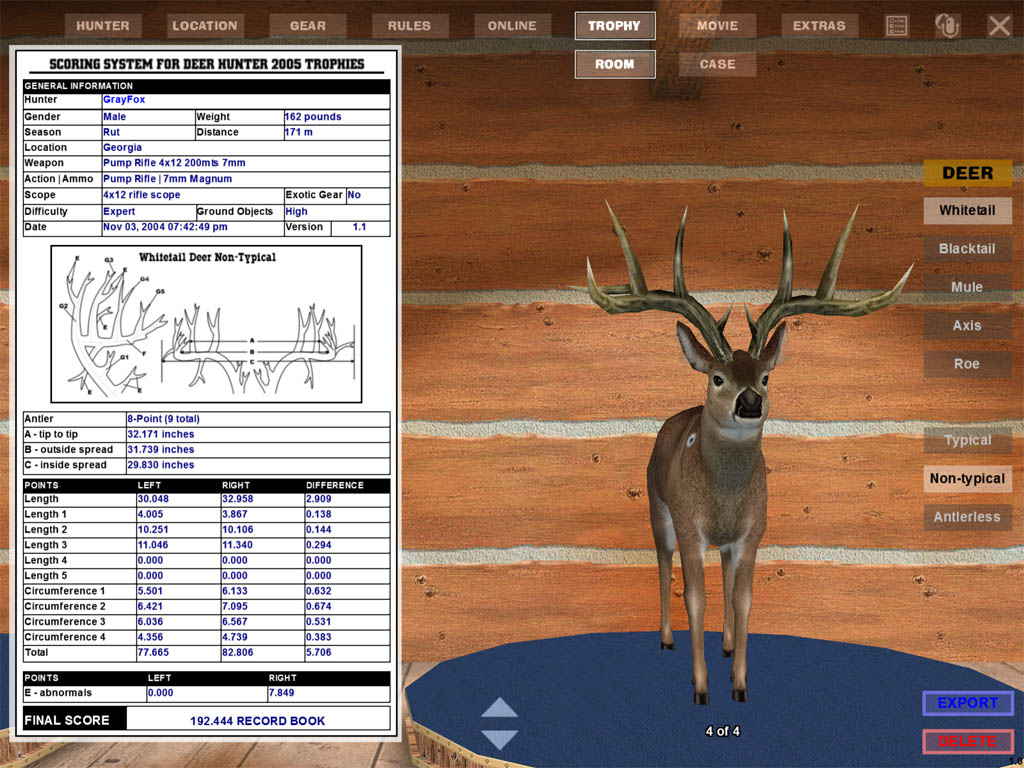Click the inside spread value 29.830 inches
The height and width of the screenshot is (768, 1024).
click(161, 465)
